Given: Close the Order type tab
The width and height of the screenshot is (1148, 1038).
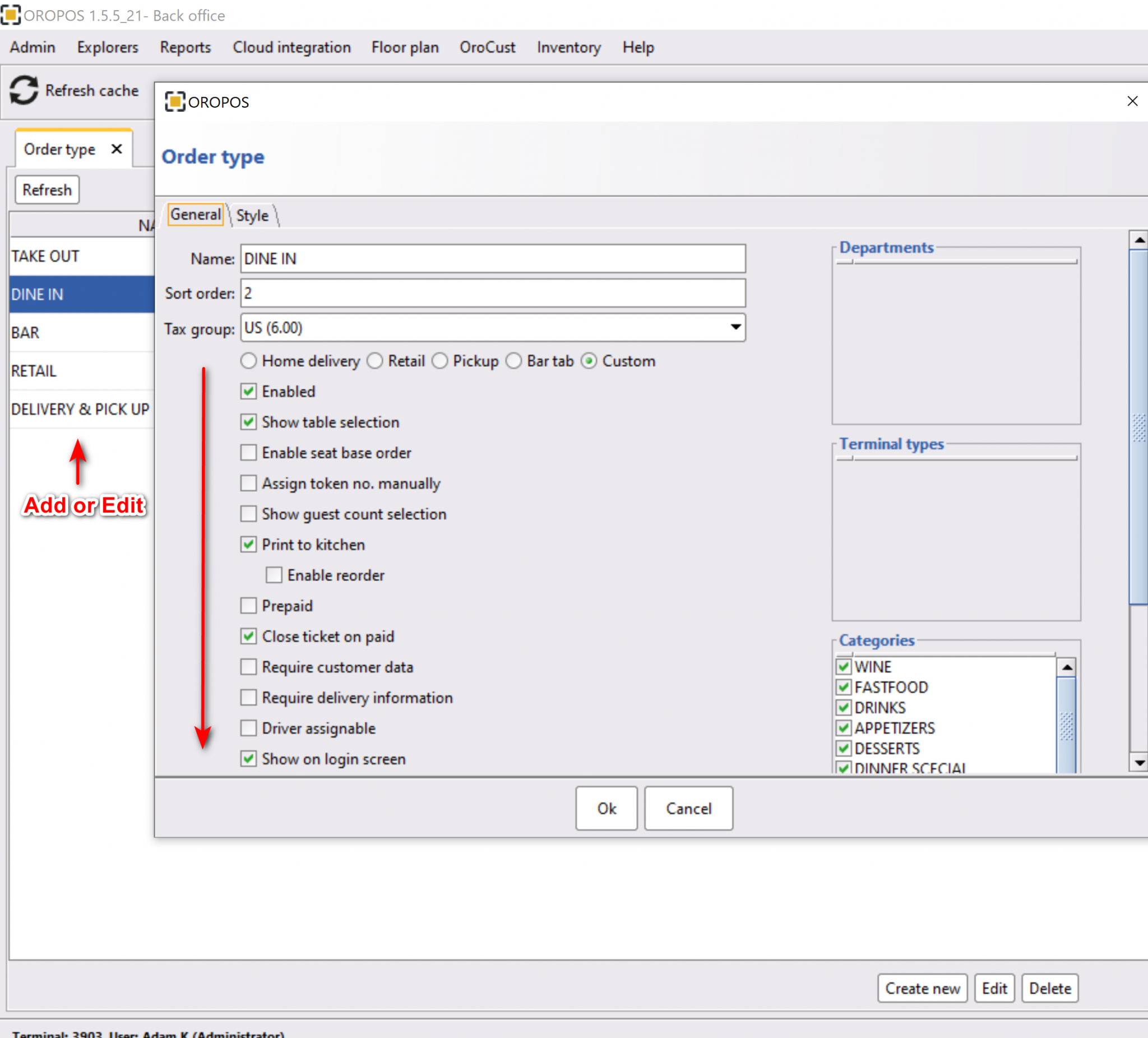Looking at the screenshot, I should (x=117, y=149).
